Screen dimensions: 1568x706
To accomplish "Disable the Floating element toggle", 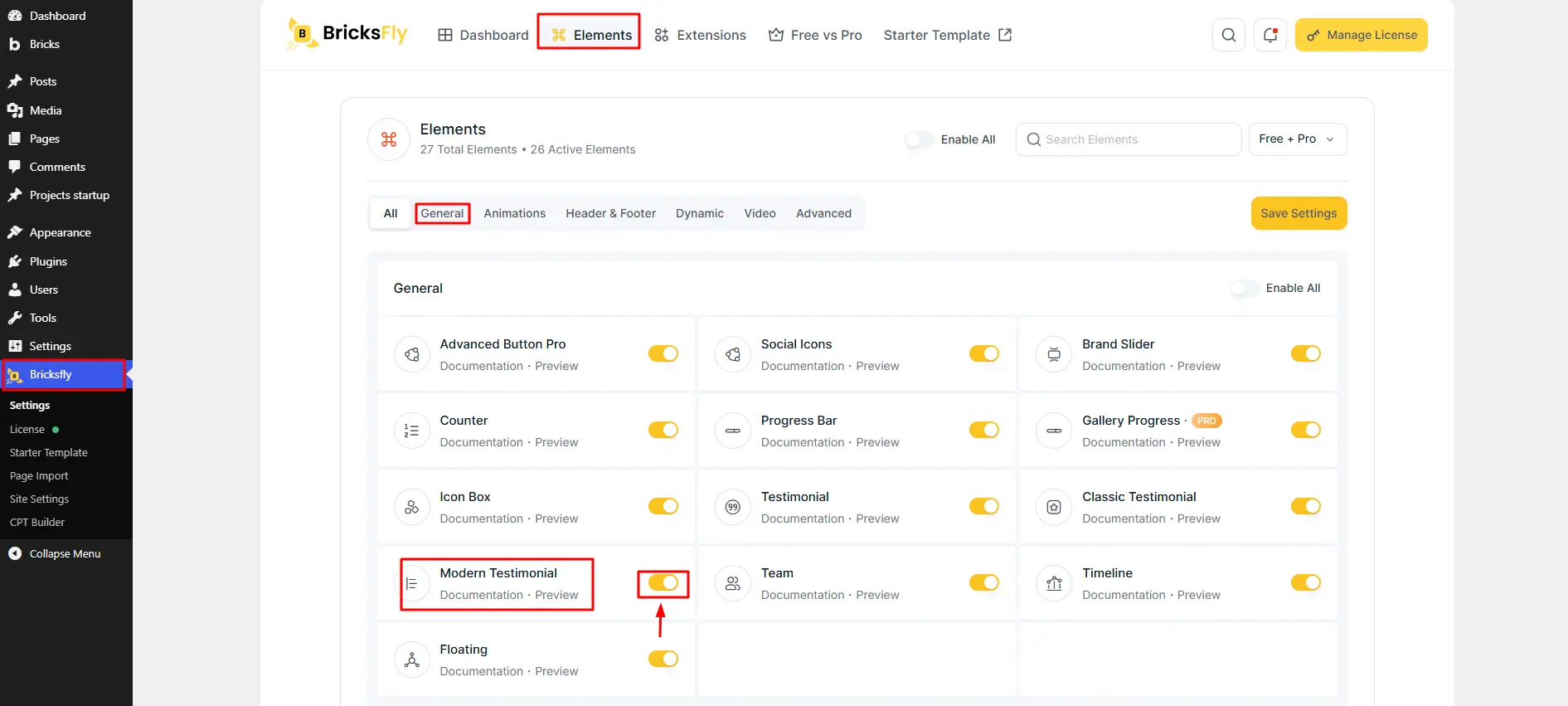I will click(663, 659).
